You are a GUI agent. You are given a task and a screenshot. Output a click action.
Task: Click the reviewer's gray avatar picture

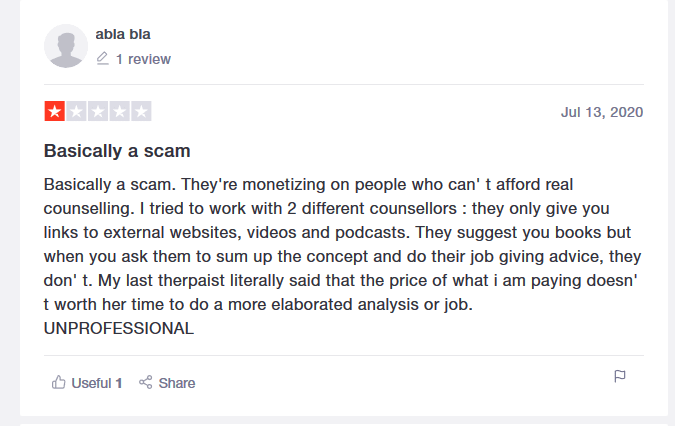pyautogui.click(x=67, y=46)
